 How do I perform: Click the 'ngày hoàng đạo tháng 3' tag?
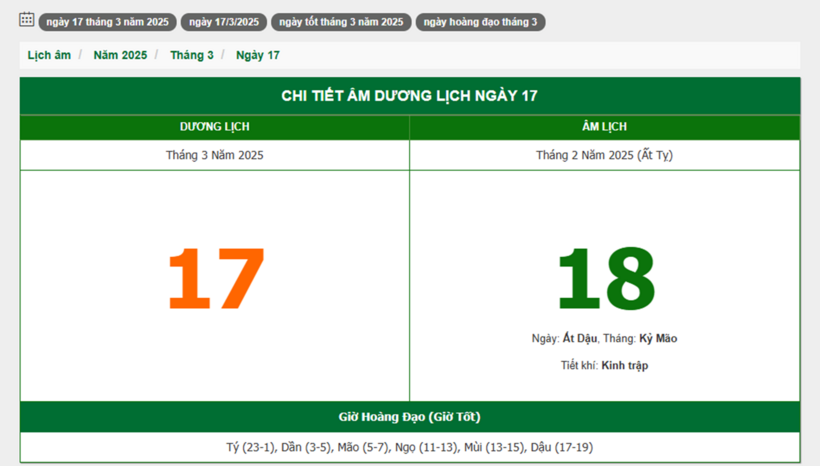[480, 22]
